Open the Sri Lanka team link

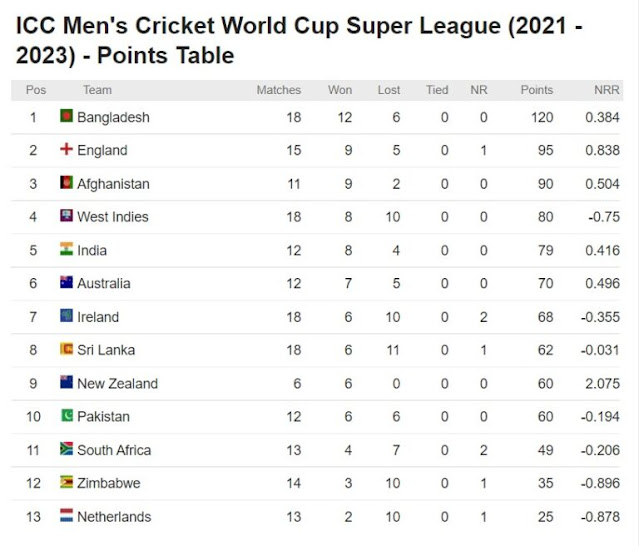(x=106, y=350)
